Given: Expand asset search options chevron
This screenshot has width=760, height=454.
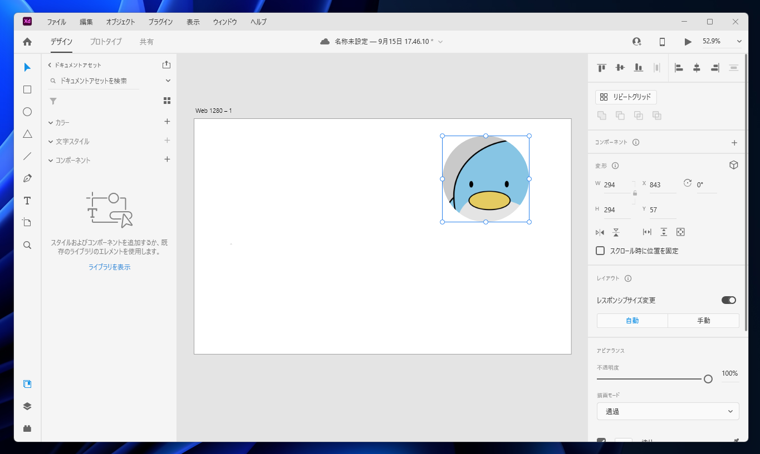Looking at the screenshot, I should click(168, 80).
